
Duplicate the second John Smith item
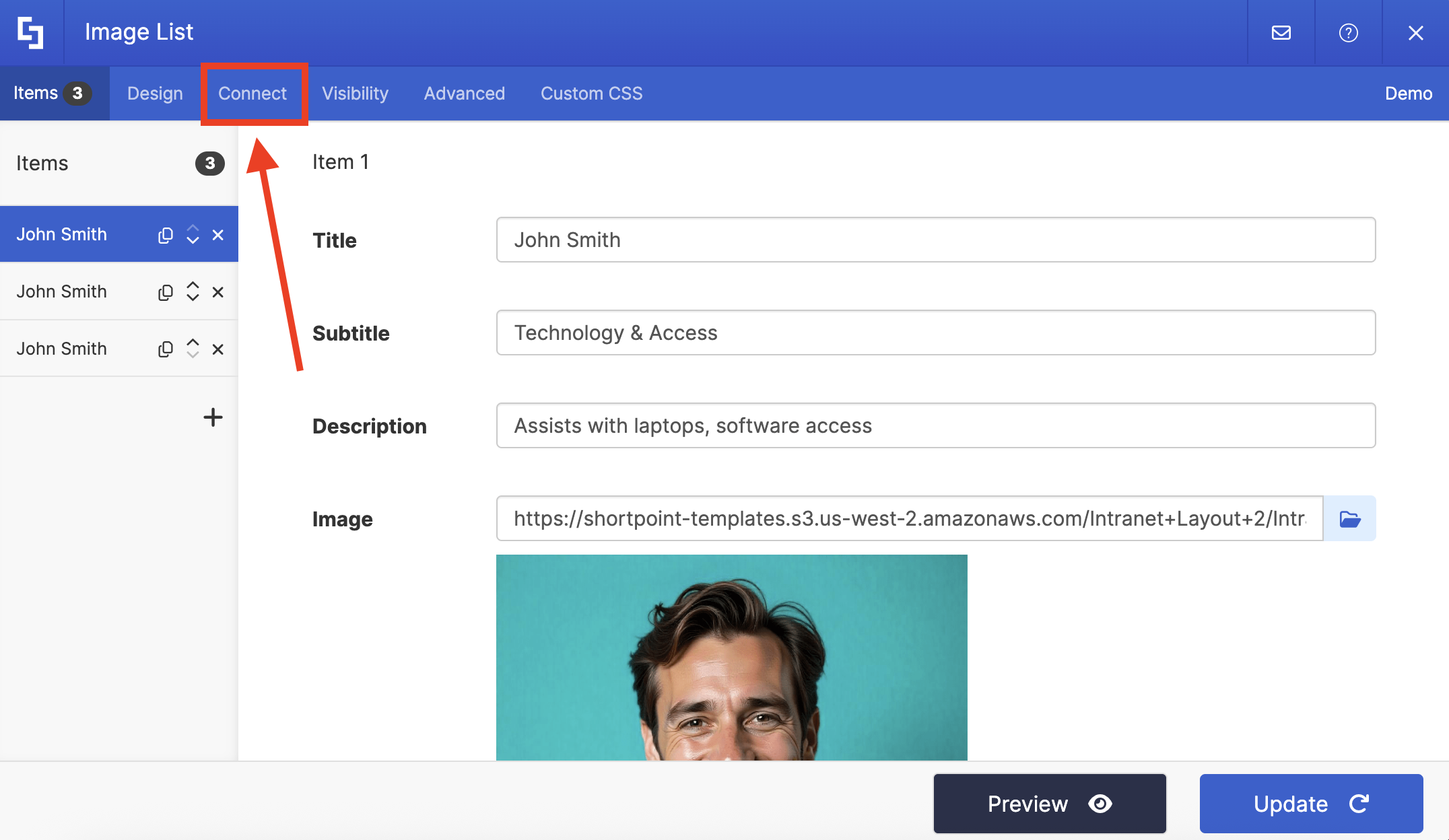pos(166,292)
